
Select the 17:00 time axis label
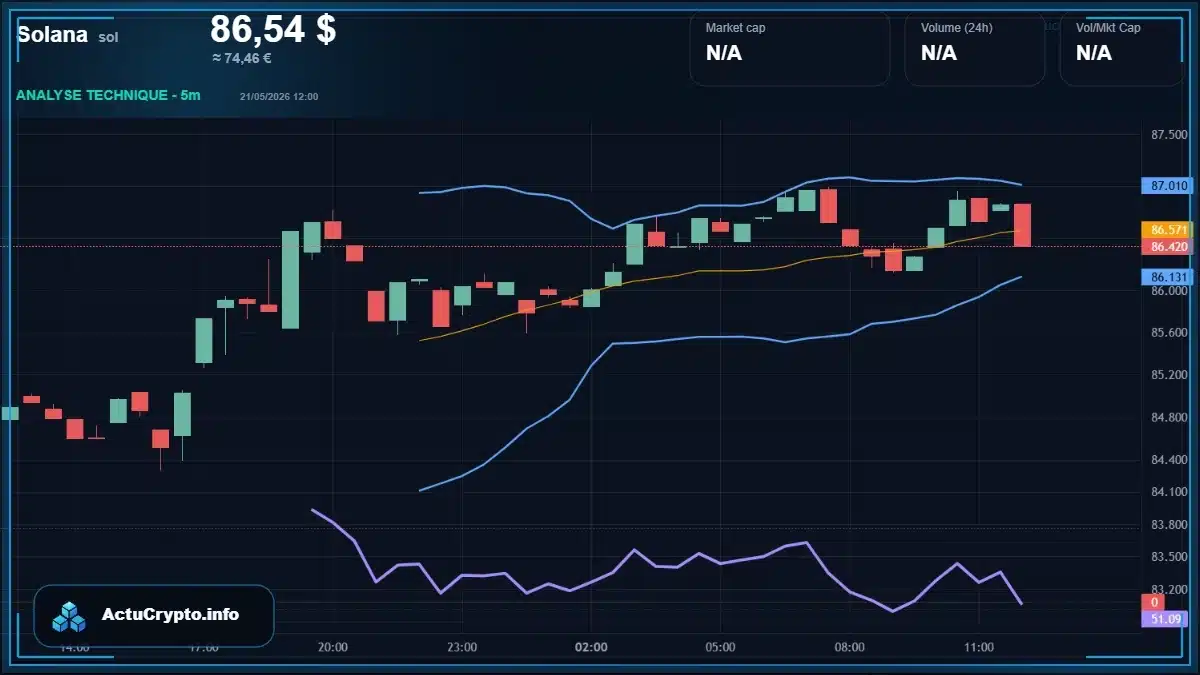[x=204, y=648]
